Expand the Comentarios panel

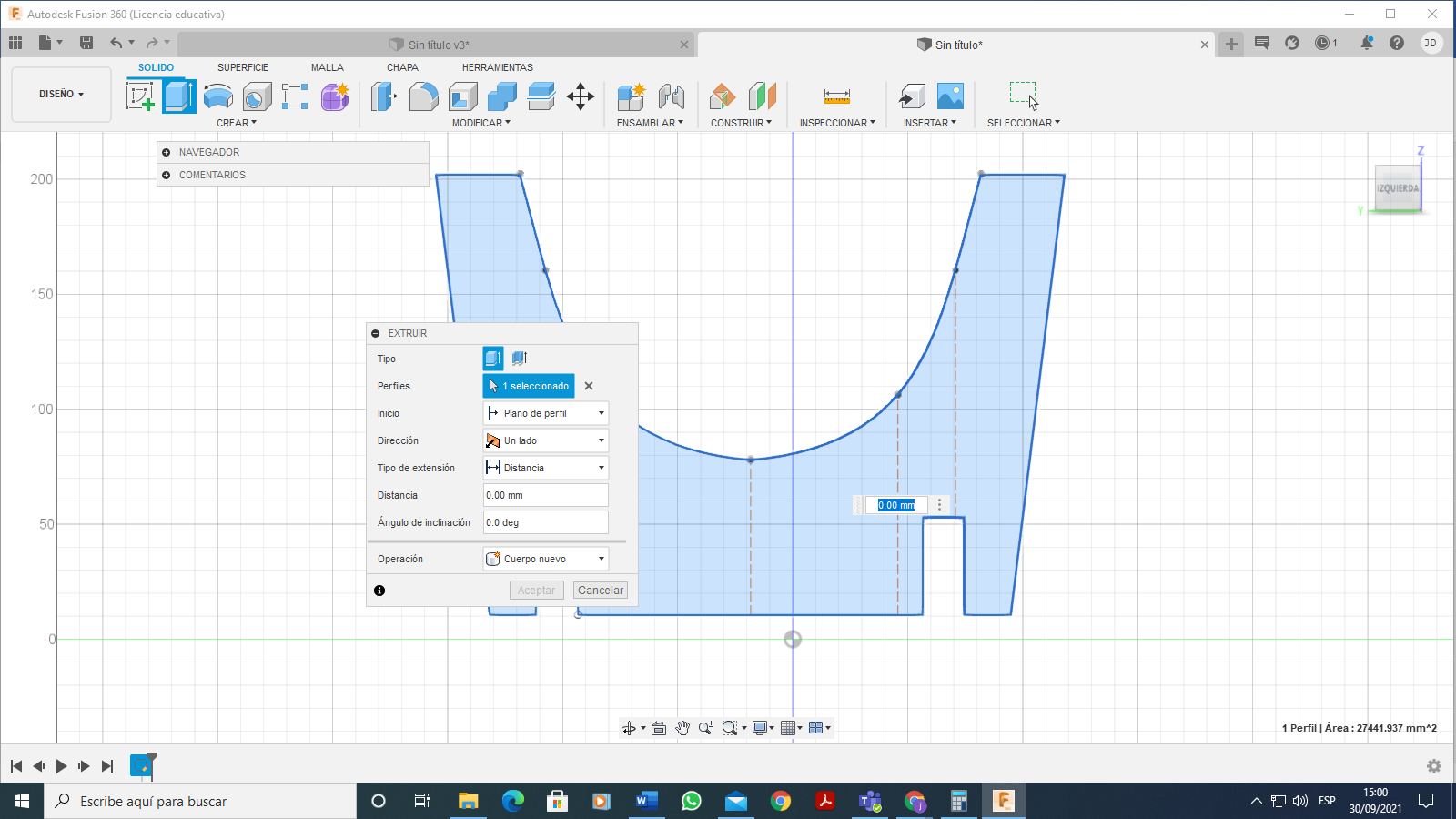167,175
